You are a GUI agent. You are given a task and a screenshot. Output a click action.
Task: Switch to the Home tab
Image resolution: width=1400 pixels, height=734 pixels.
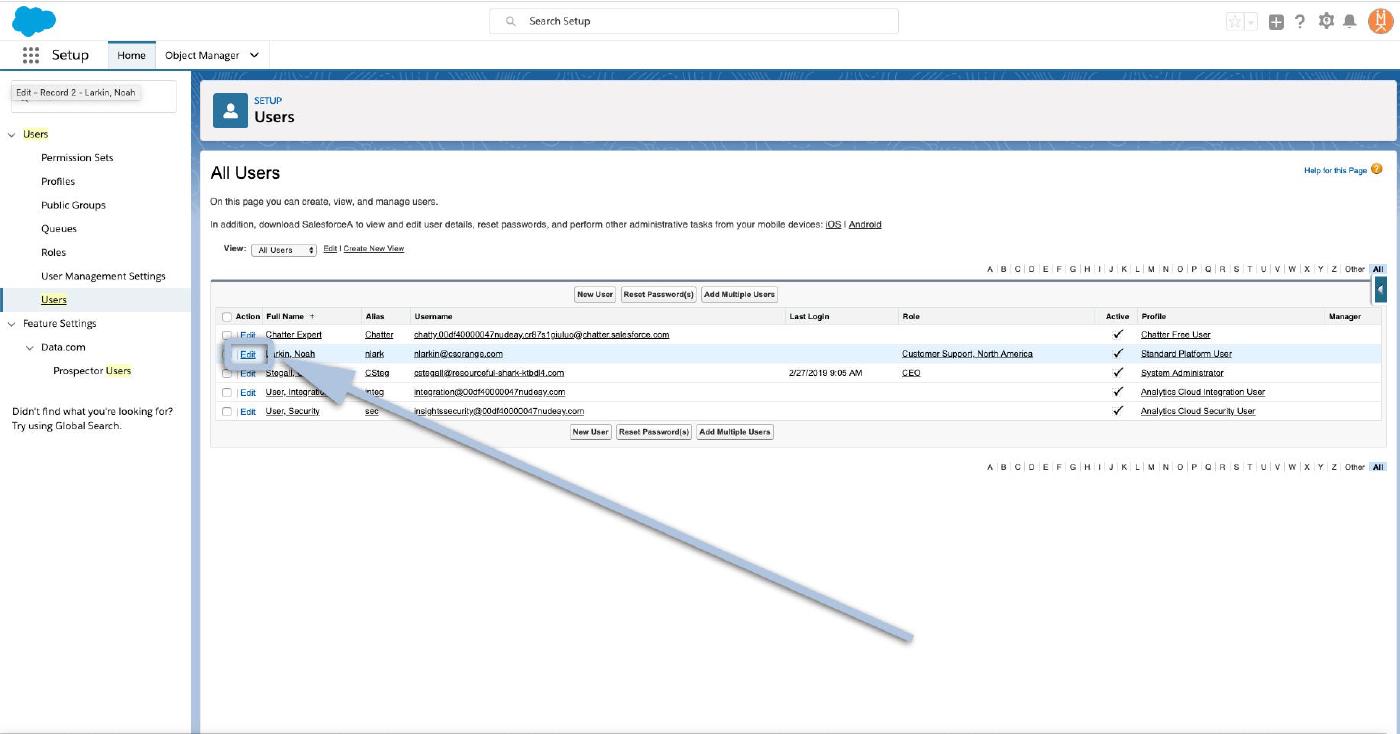[x=131, y=56]
